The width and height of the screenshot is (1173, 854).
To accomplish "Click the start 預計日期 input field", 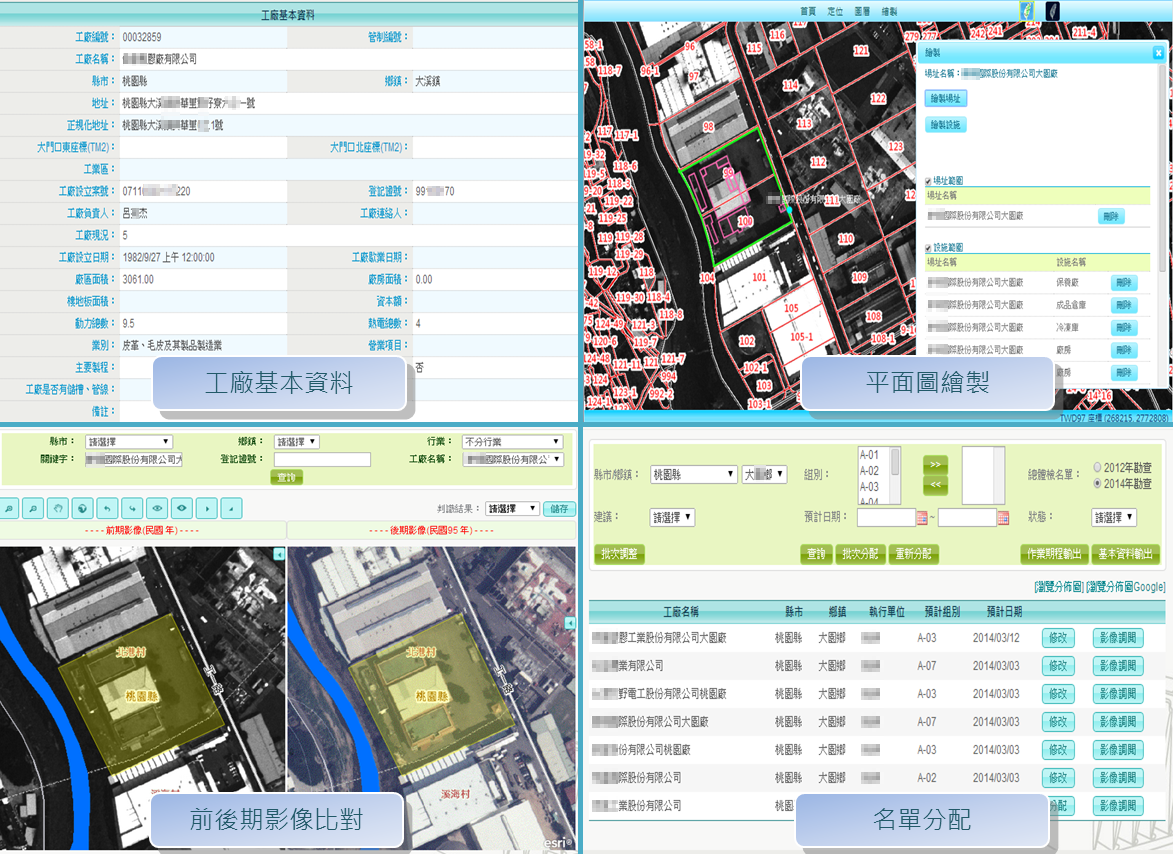I will 886,517.
